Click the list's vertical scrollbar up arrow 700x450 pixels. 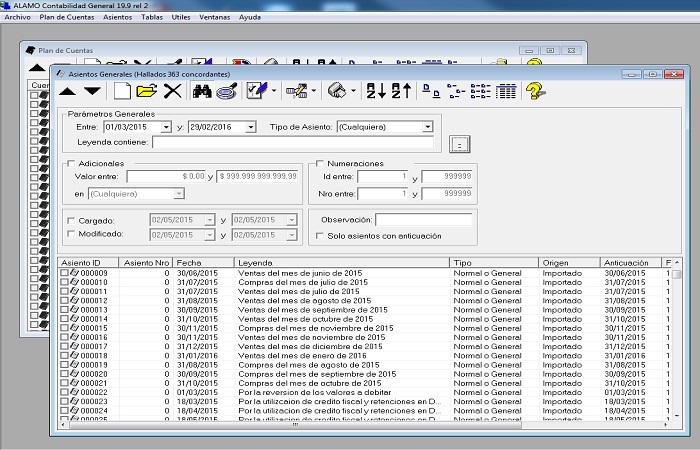pyautogui.click(x=677, y=262)
